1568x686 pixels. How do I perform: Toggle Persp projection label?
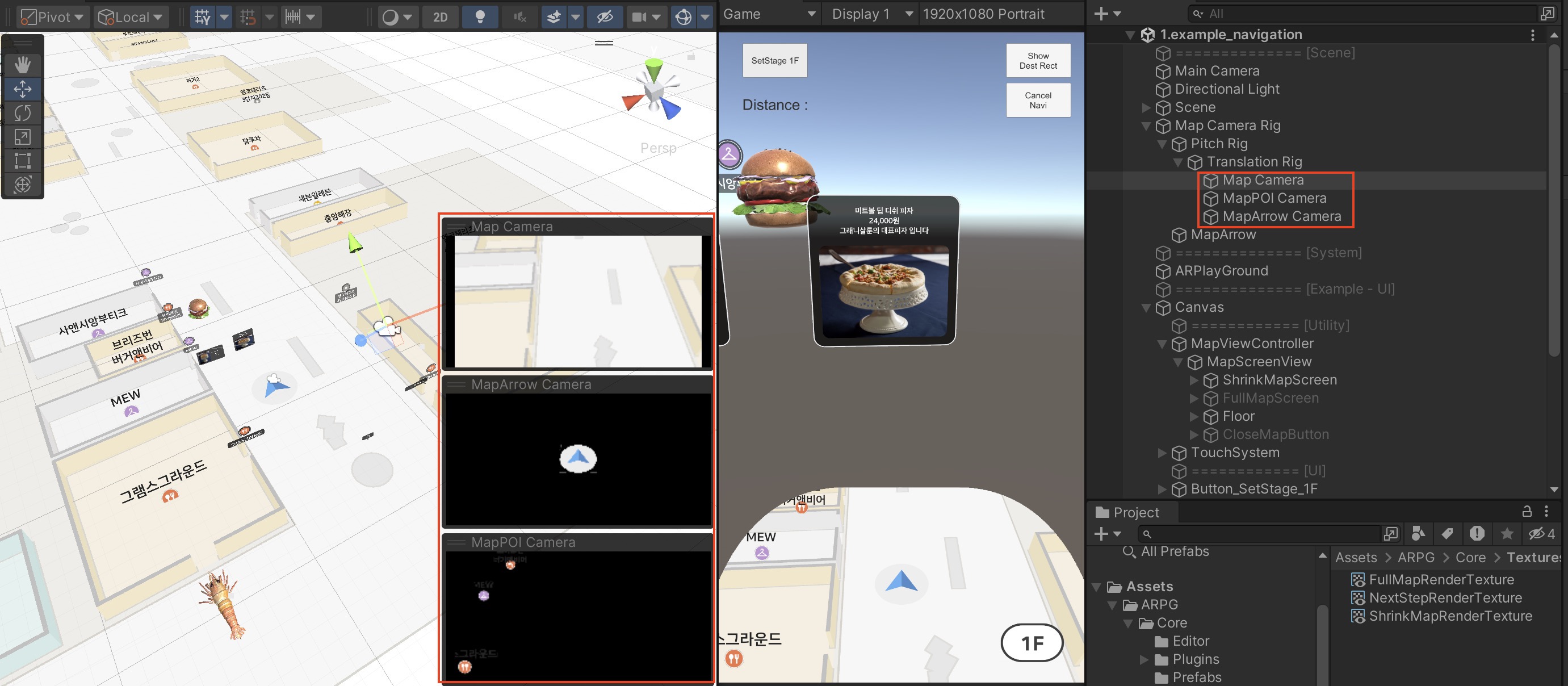point(658,148)
